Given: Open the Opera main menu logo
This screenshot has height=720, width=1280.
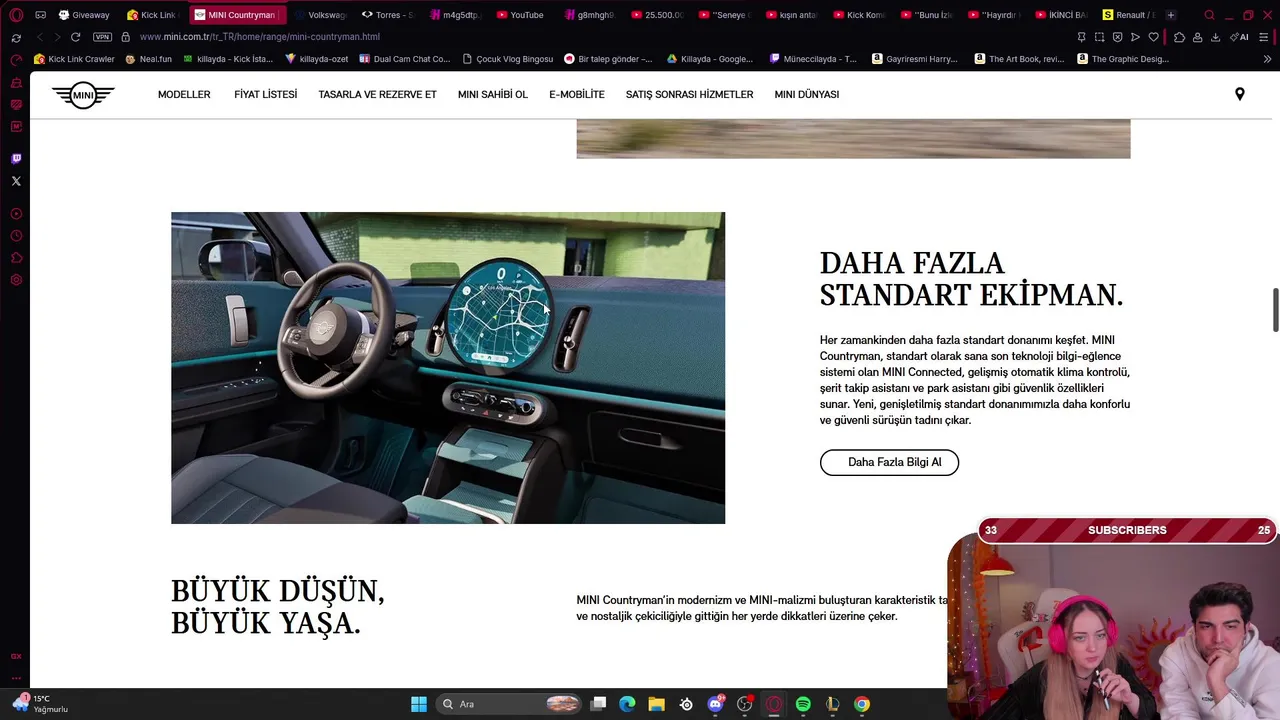Looking at the screenshot, I should point(16,15).
